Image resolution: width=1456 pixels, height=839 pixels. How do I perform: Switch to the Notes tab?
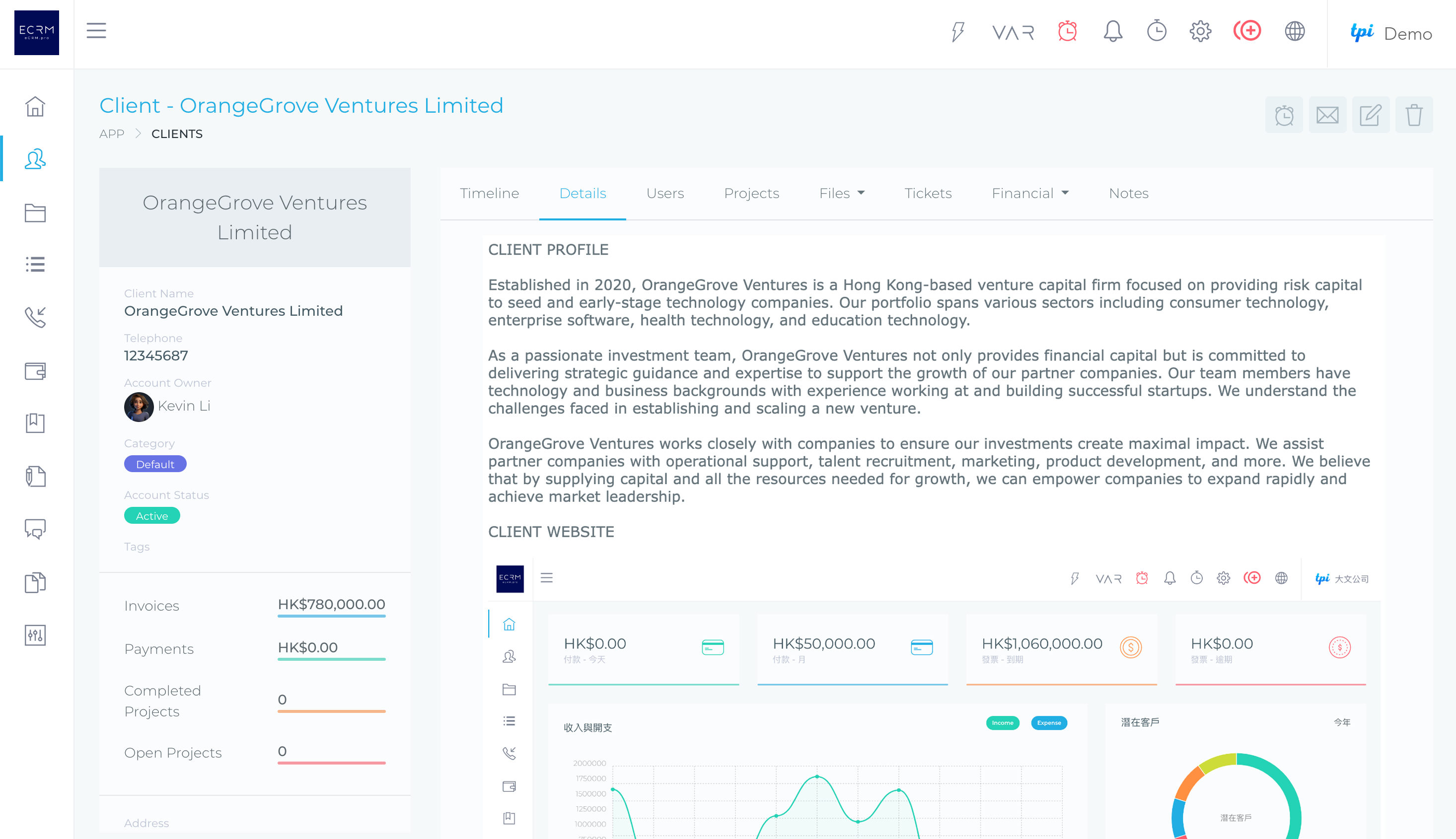(1128, 194)
